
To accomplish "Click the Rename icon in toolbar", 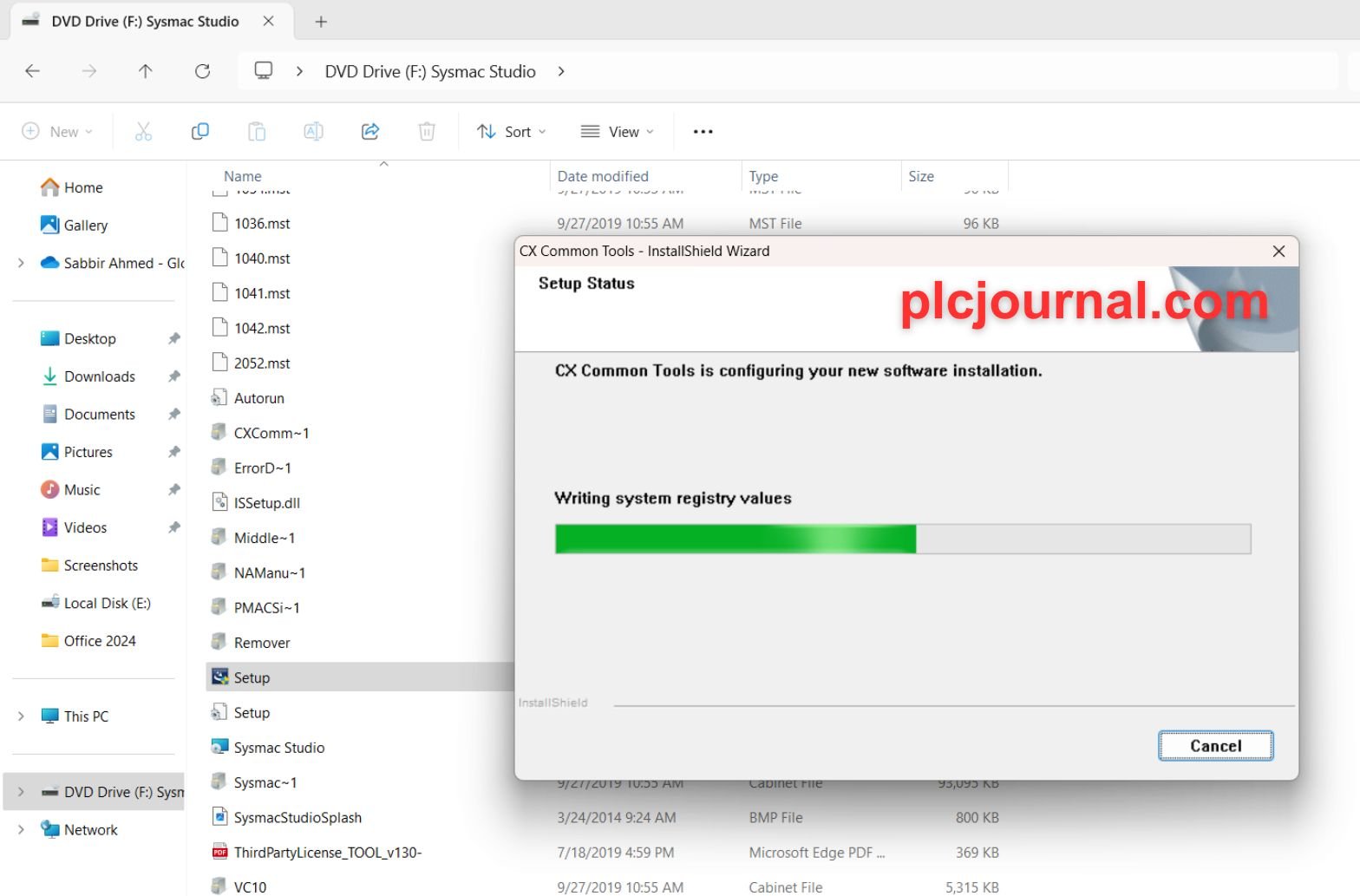I will (313, 132).
